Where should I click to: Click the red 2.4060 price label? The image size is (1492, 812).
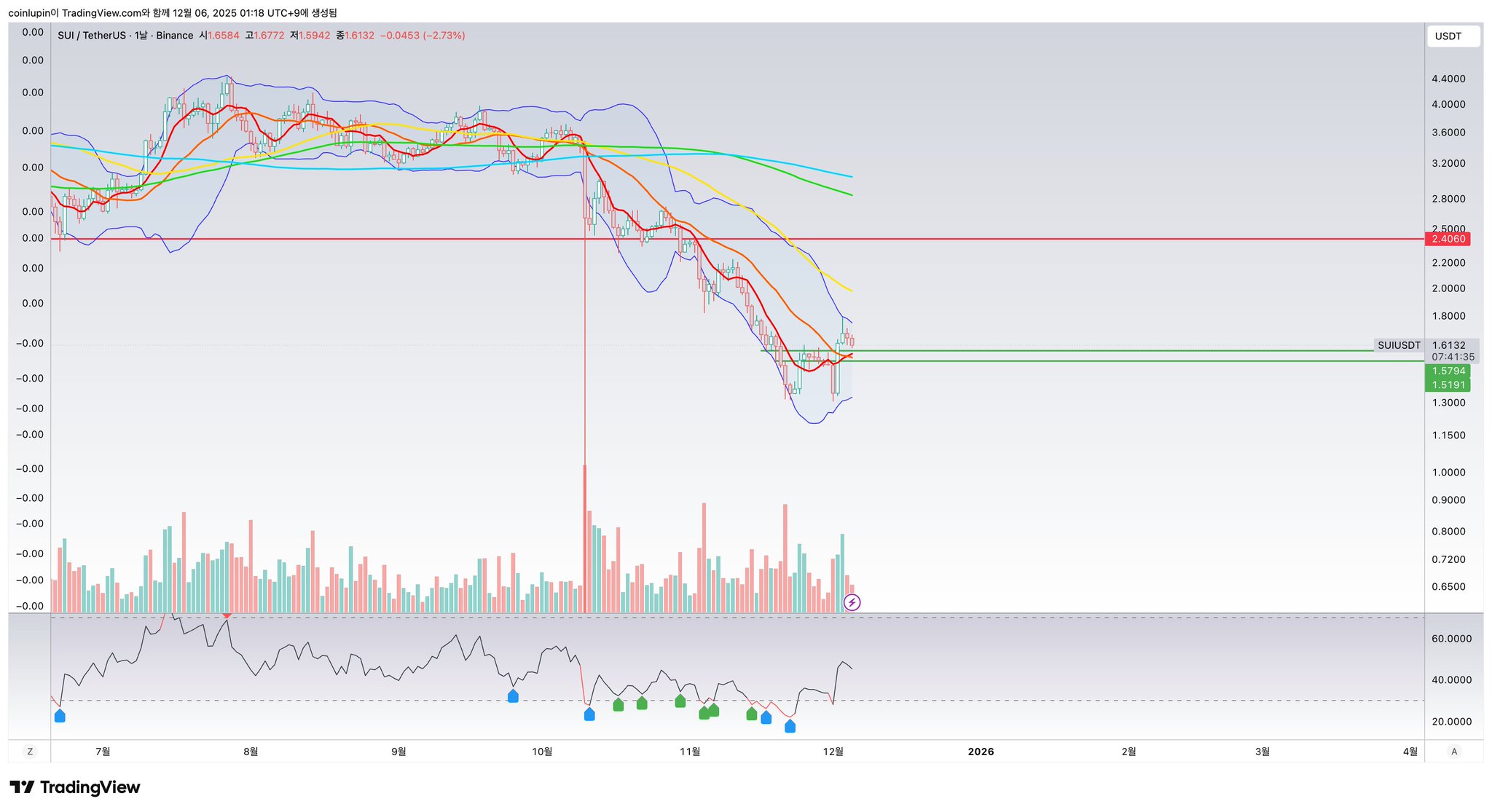[1448, 239]
